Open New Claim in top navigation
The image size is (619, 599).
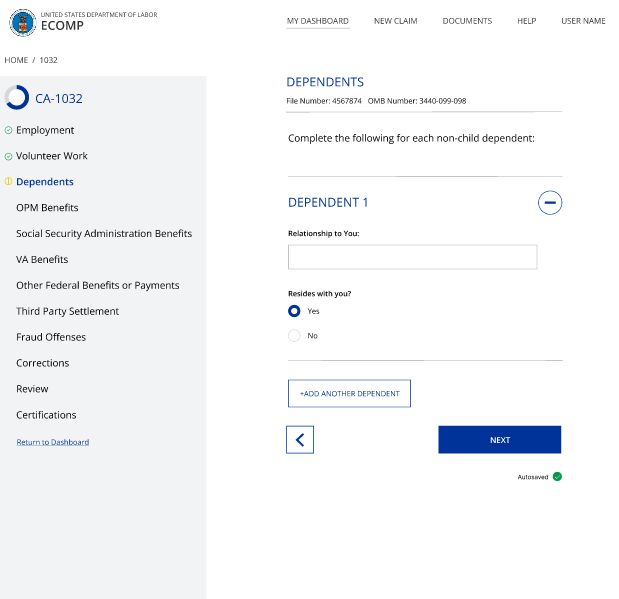tap(396, 21)
